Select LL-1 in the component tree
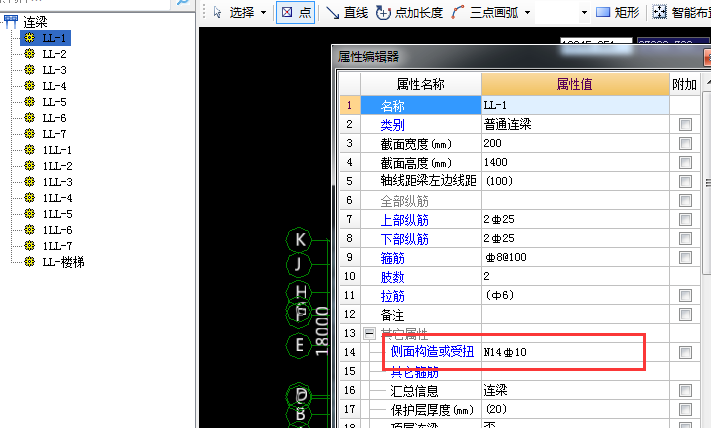711x428 pixels. (54, 38)
